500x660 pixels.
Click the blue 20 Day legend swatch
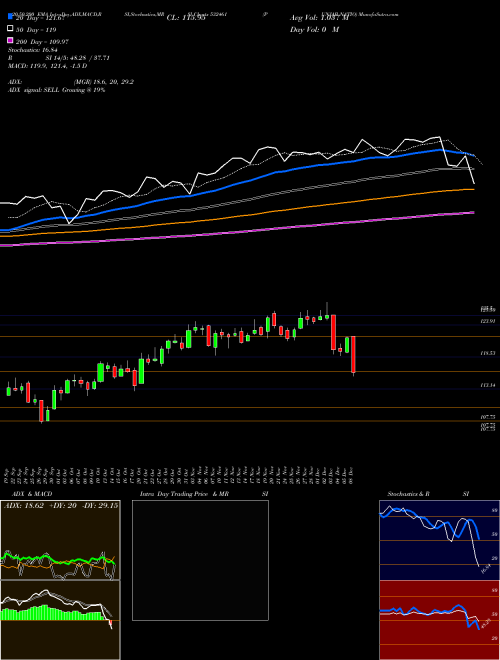click(10, 17)
